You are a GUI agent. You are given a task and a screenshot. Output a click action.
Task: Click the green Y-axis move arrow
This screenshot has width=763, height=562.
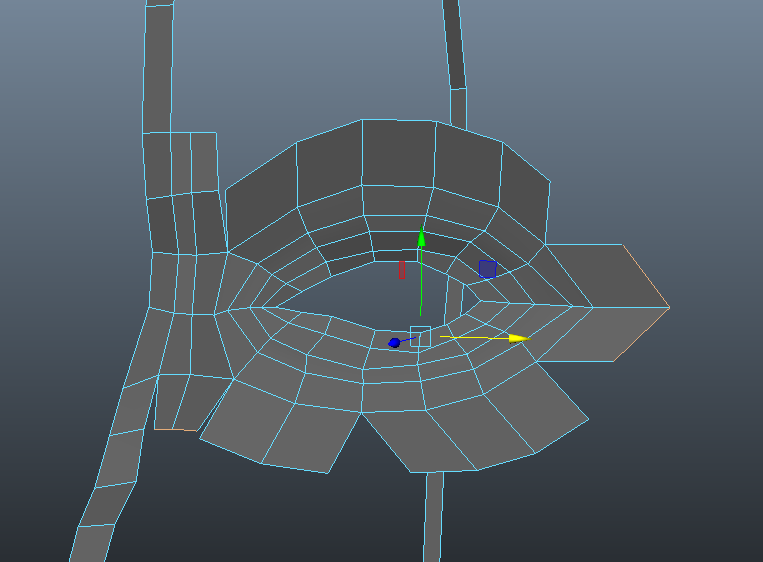[421, 238]
